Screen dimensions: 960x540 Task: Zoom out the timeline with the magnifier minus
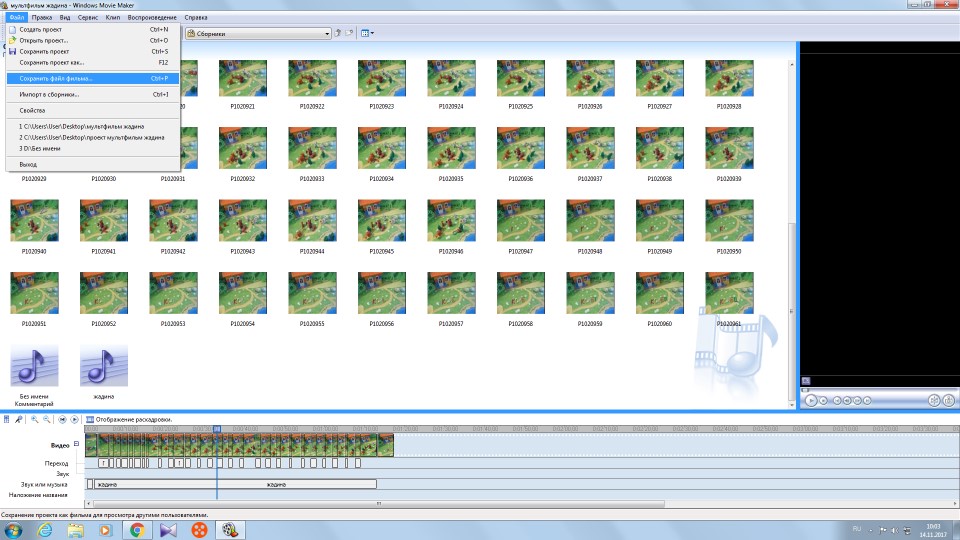pyautogui.click(x=47, y=419)
